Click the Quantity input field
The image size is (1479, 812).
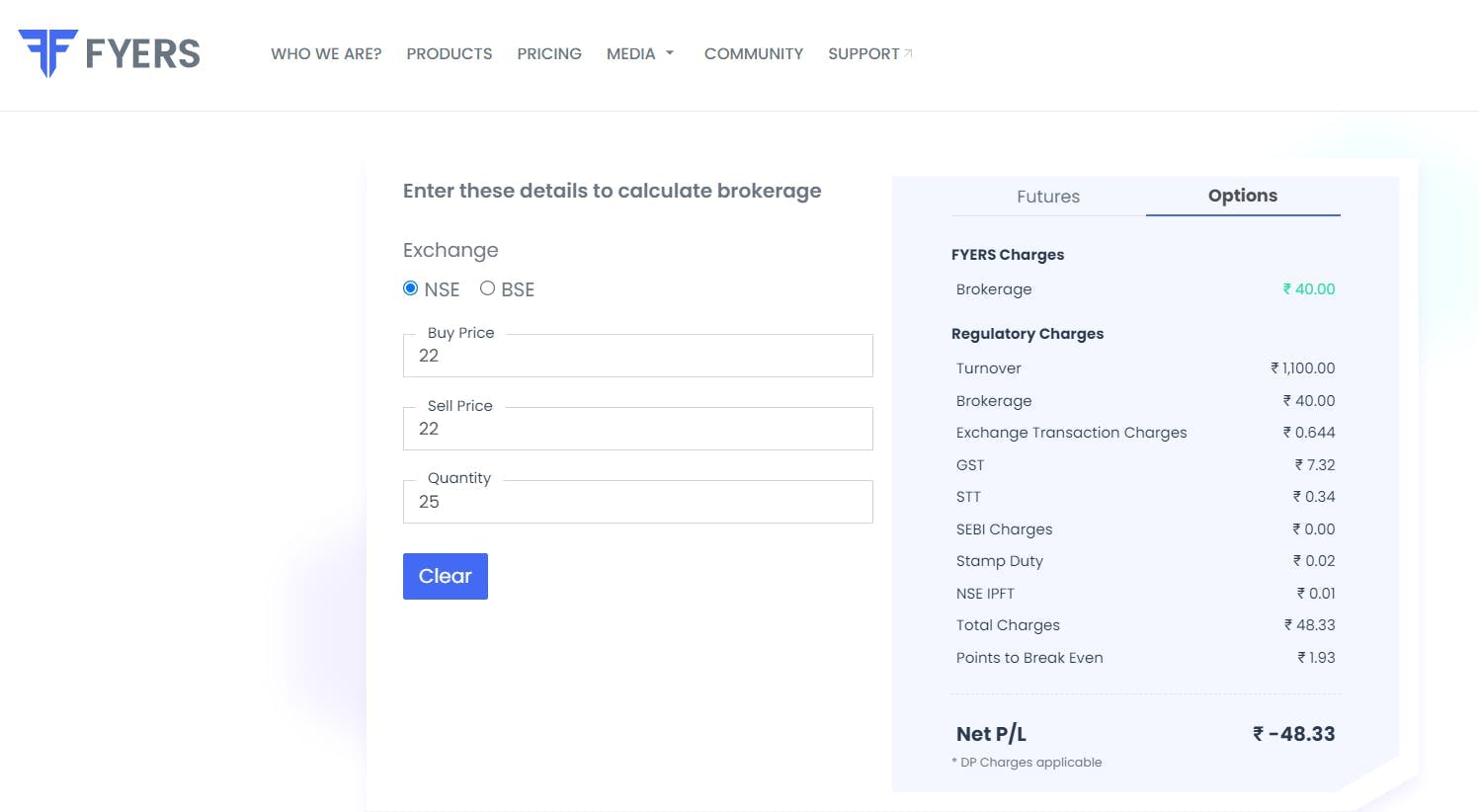[x=637, y=502]
